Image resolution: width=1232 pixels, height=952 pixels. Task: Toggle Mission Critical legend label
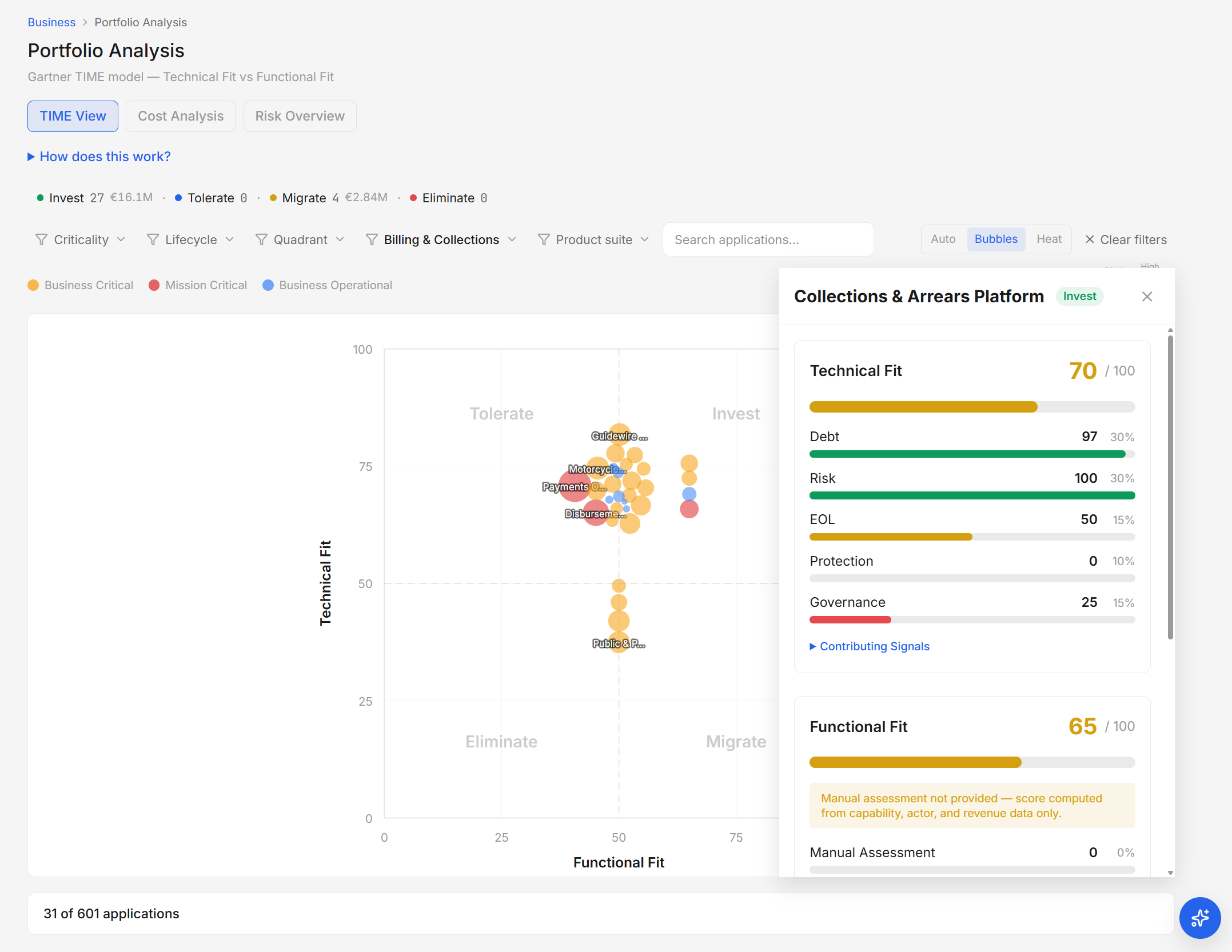point(206,285)
